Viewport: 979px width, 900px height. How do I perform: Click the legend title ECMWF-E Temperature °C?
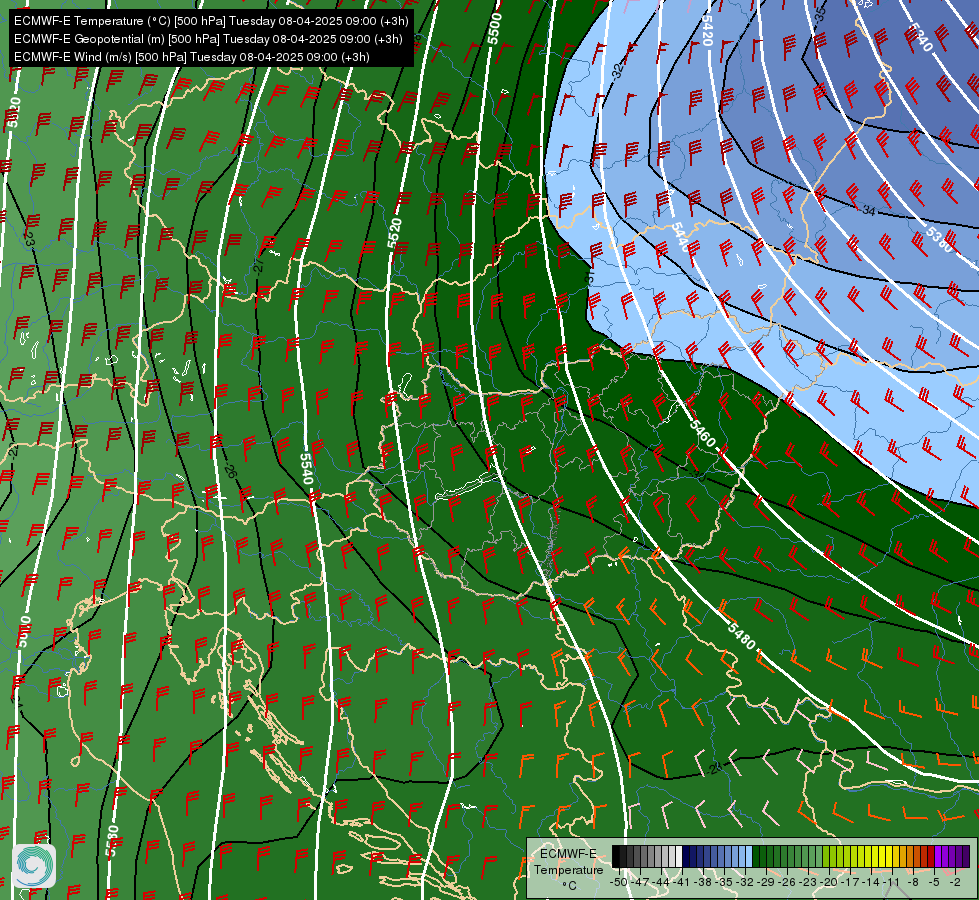(568, 869)
